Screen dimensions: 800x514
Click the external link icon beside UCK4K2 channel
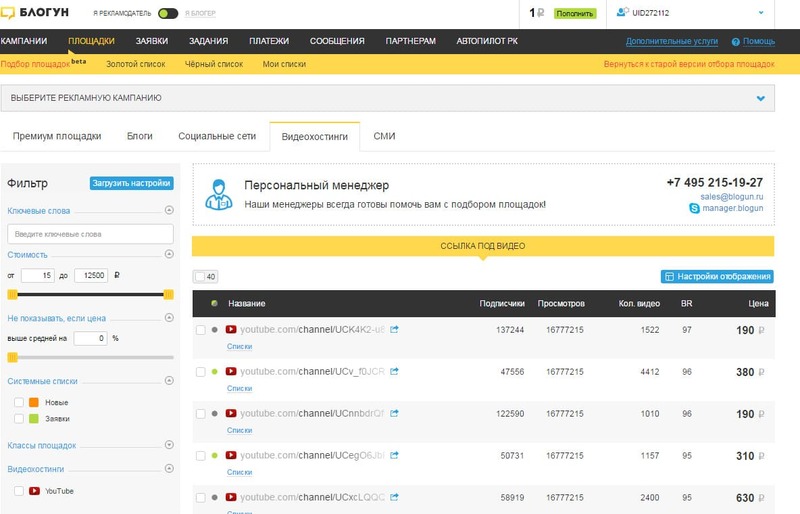click(394, 329)
